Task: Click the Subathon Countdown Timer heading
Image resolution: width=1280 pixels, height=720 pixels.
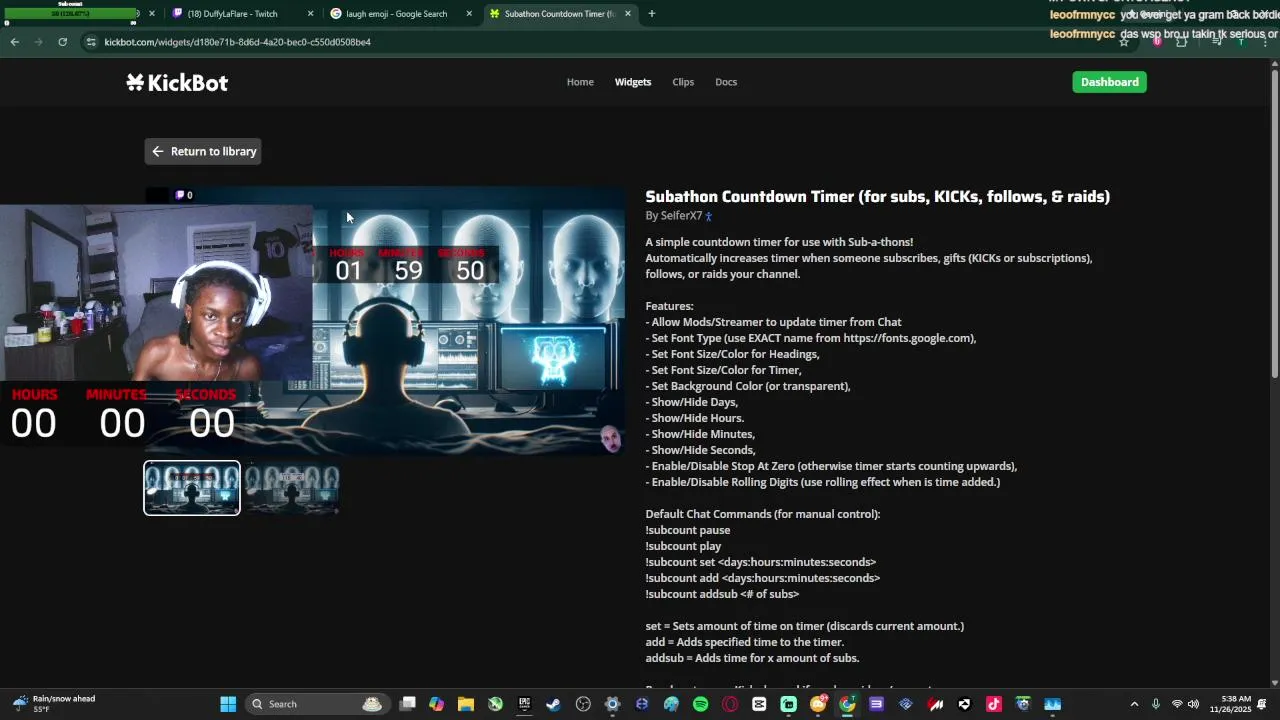Action: [x=877, y=196]
